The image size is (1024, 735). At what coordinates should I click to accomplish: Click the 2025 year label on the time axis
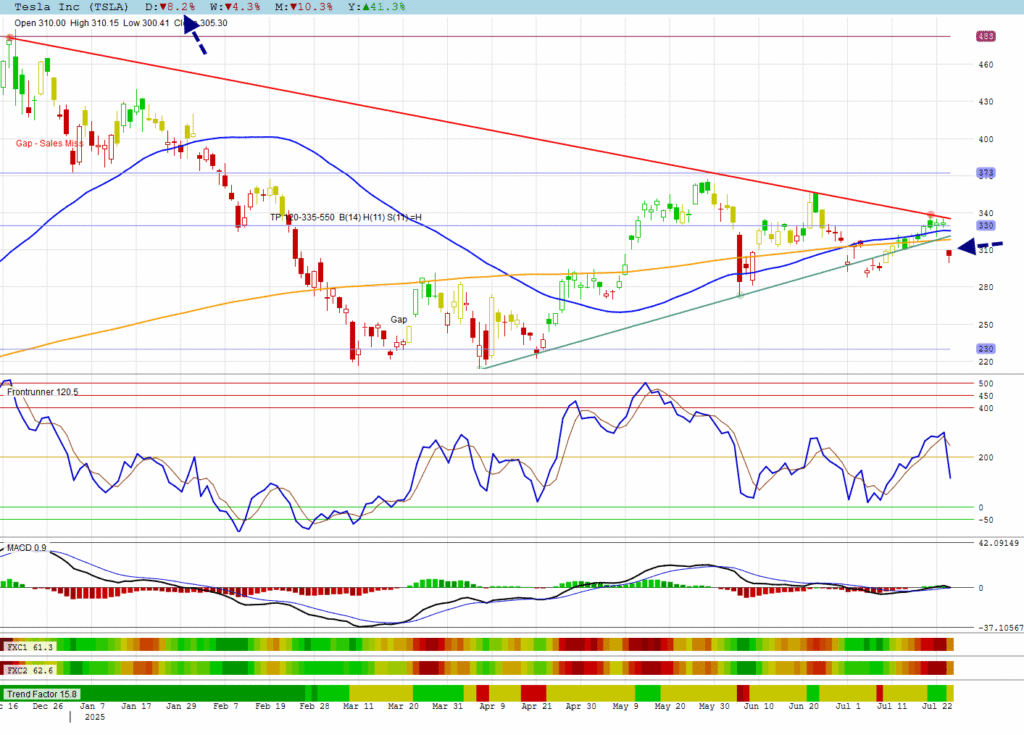(95, 717)
